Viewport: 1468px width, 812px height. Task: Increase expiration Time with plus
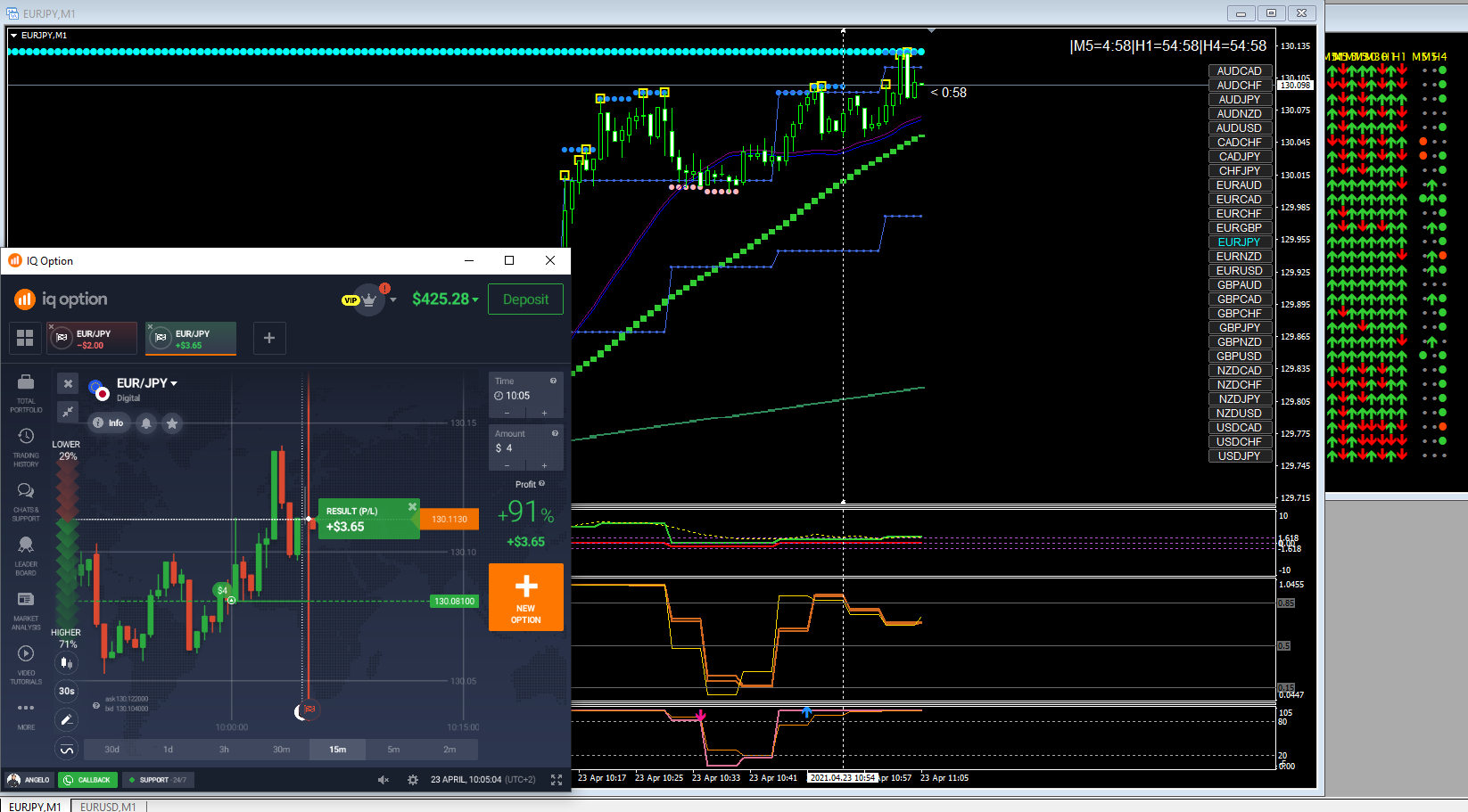[544, 414]
